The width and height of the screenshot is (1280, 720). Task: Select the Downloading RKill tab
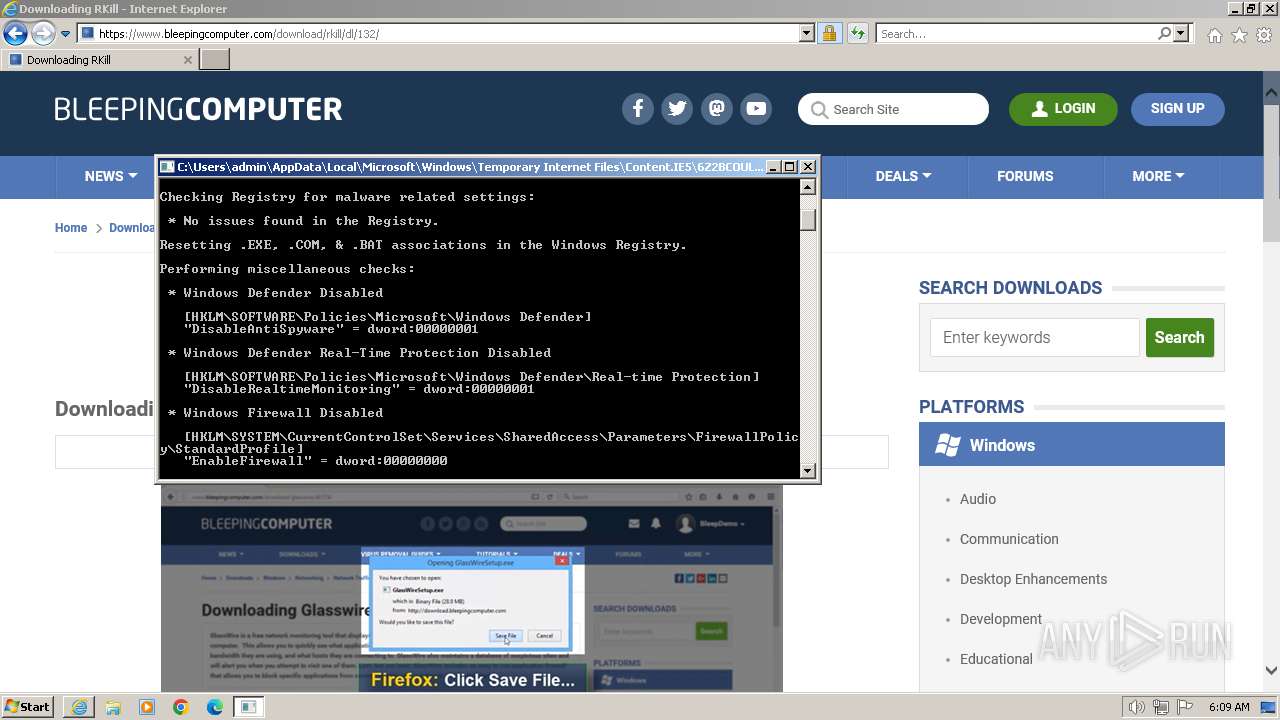[x=98, y=60]
